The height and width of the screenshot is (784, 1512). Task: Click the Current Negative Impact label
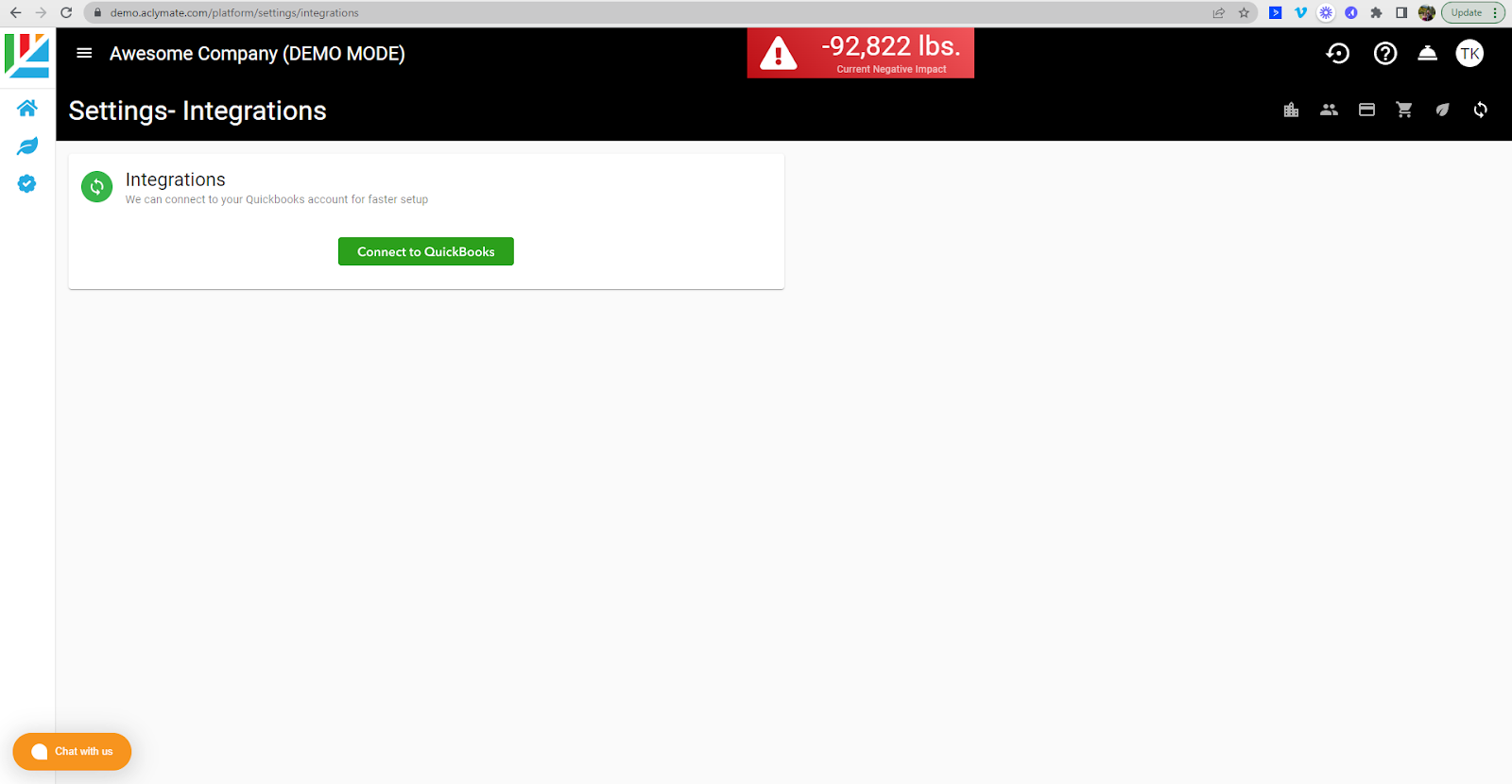click(x=891, y=69)
